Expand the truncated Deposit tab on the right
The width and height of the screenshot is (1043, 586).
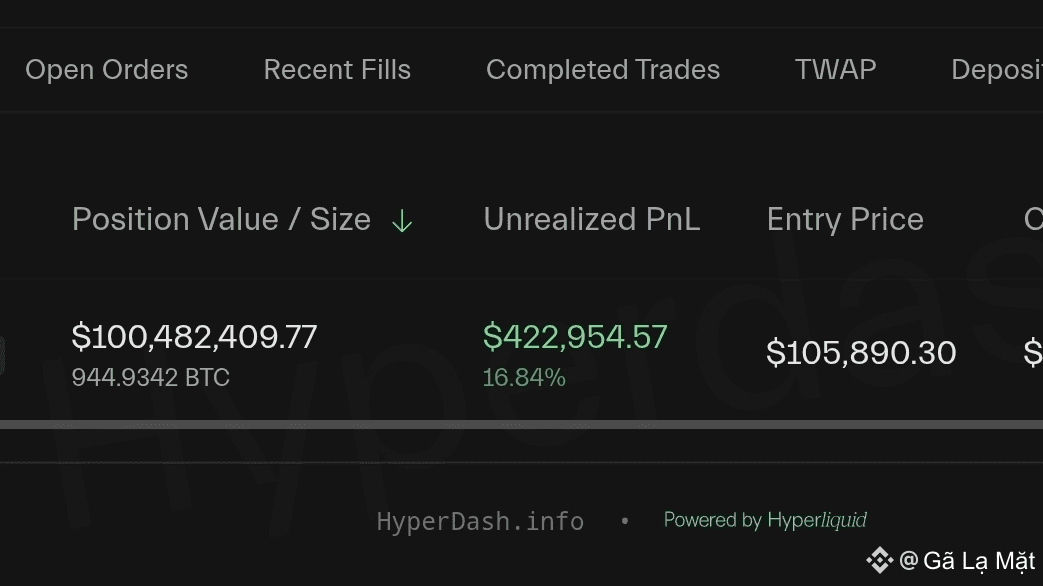pos(996,70)
